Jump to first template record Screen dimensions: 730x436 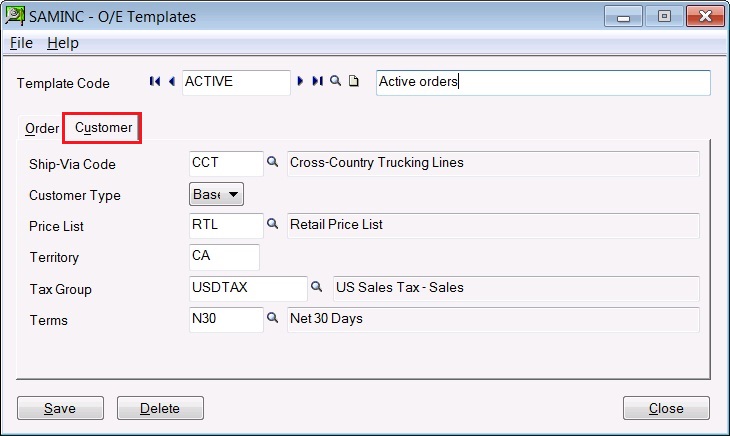[155, 81]
